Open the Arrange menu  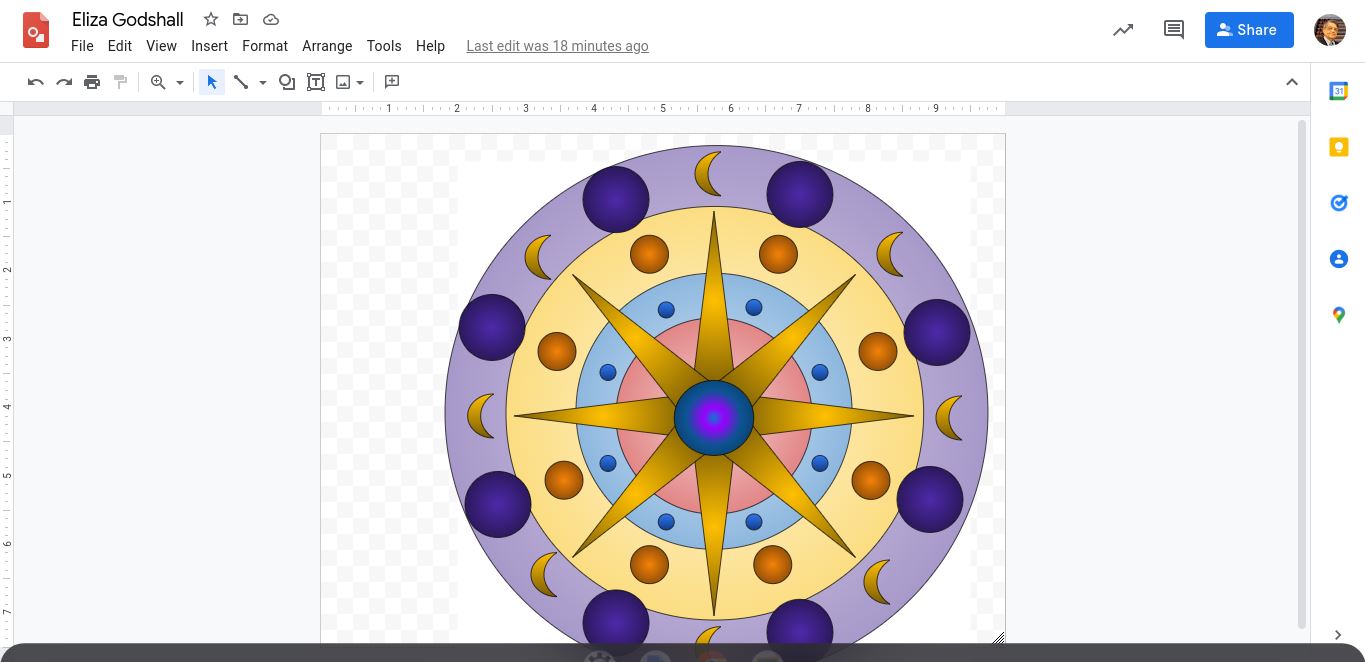[x=327, y=46]
